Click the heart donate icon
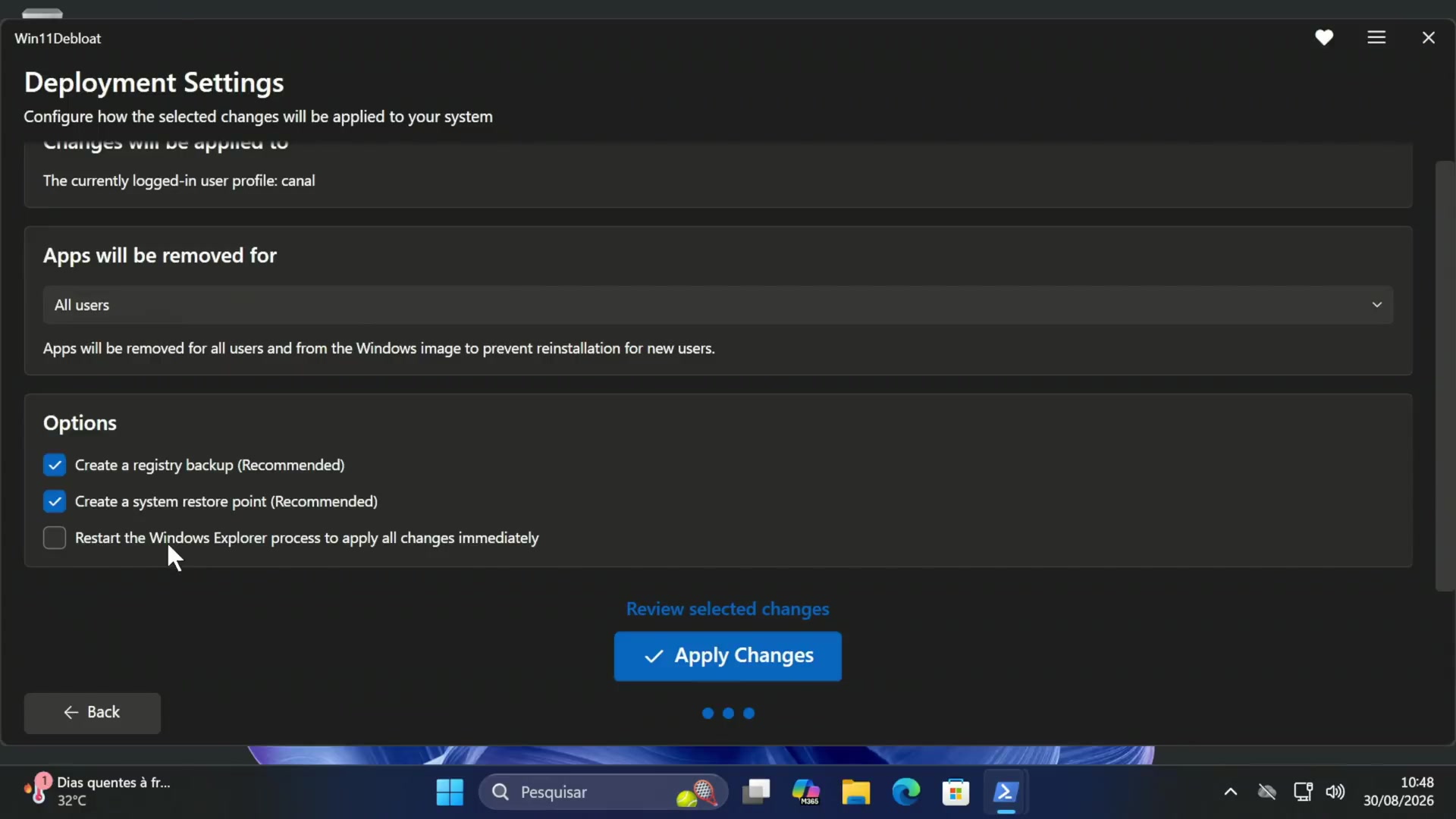This screenshot has height=819, width=1456. pyautogui.click(x=1324, y=37)
